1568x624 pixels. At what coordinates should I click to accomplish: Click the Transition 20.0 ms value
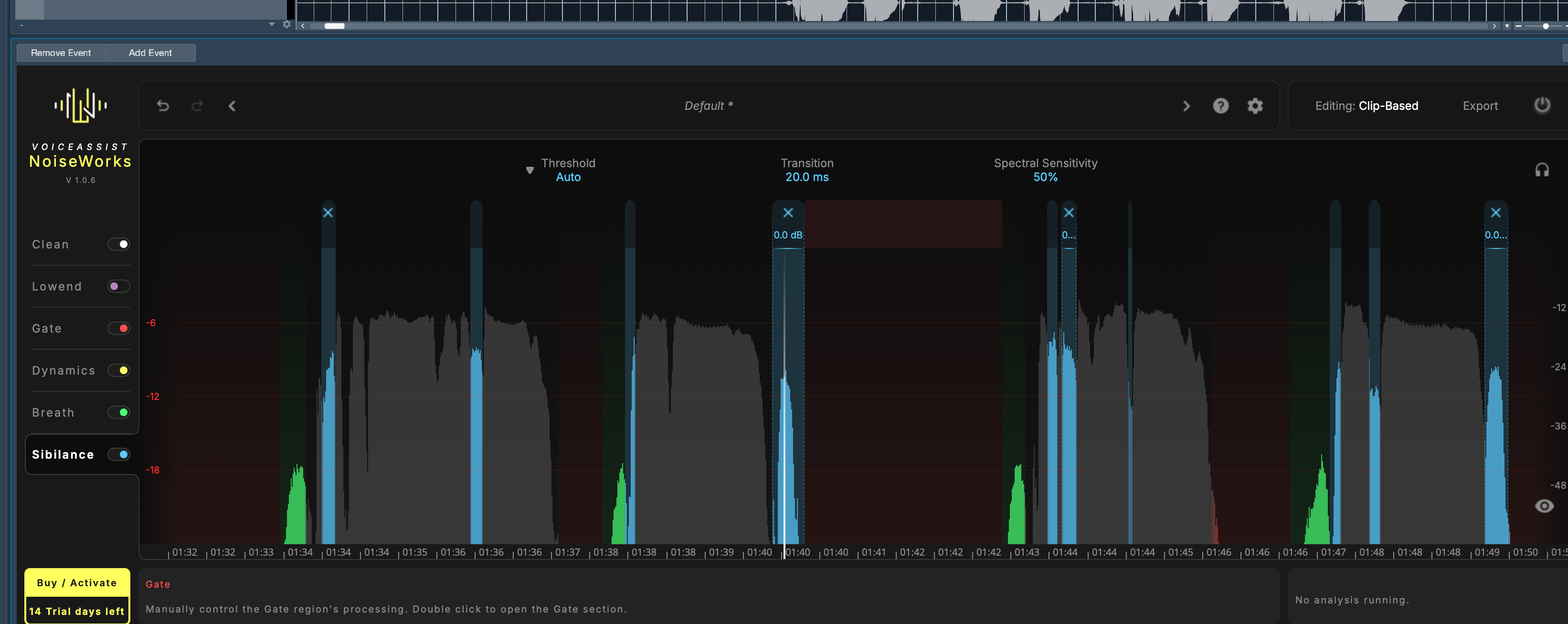click(806, 177)
